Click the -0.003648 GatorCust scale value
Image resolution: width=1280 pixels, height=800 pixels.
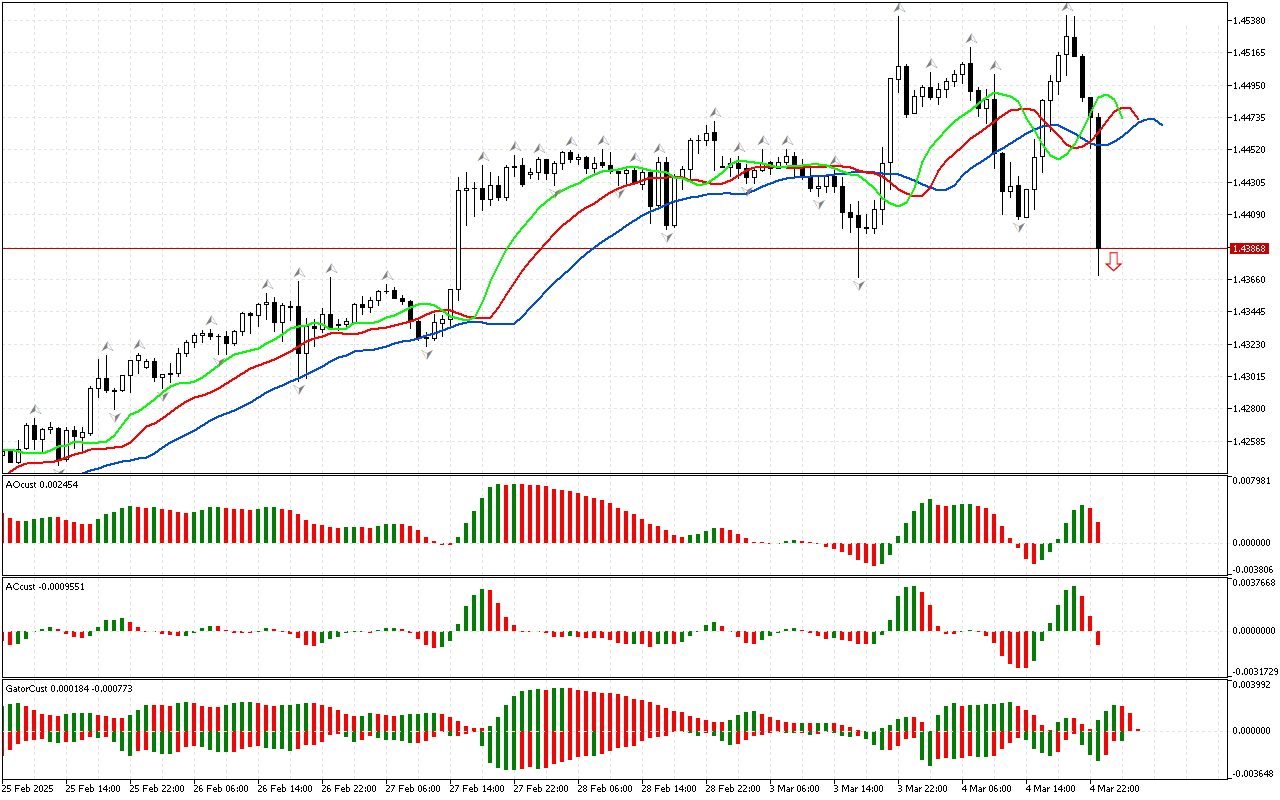(1252, 772)
